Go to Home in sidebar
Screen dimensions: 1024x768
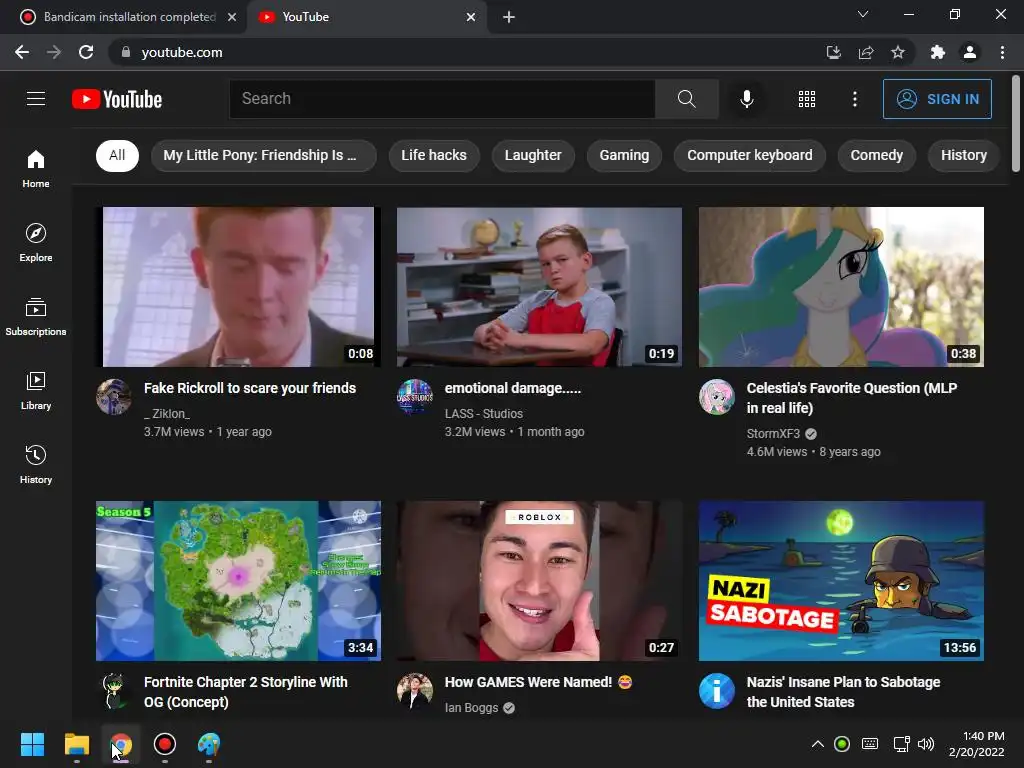(x=36, y=168)
